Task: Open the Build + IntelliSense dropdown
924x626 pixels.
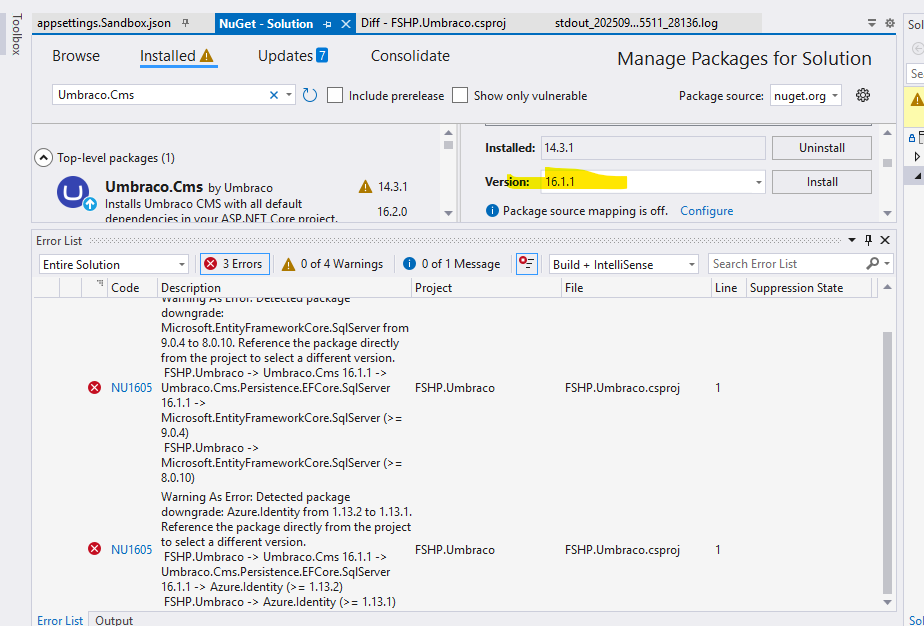Action: click(x=690, y=264)
